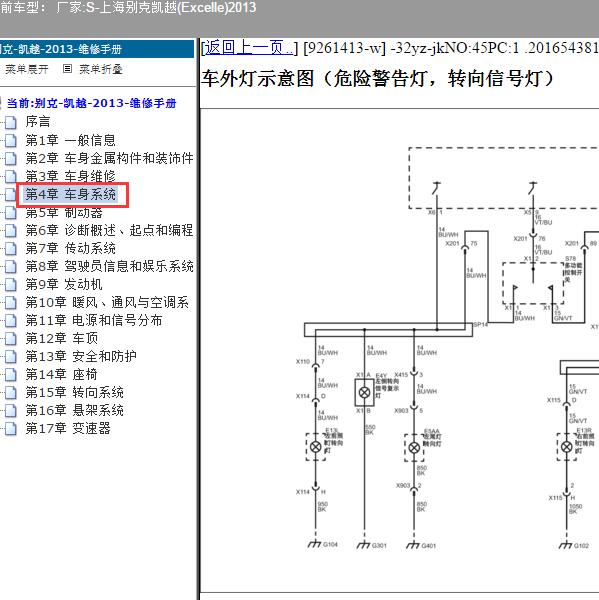This screenshot has width=599, height=600.
Task: Open 第11章 电源和信号分布
Action: (94, 320)
